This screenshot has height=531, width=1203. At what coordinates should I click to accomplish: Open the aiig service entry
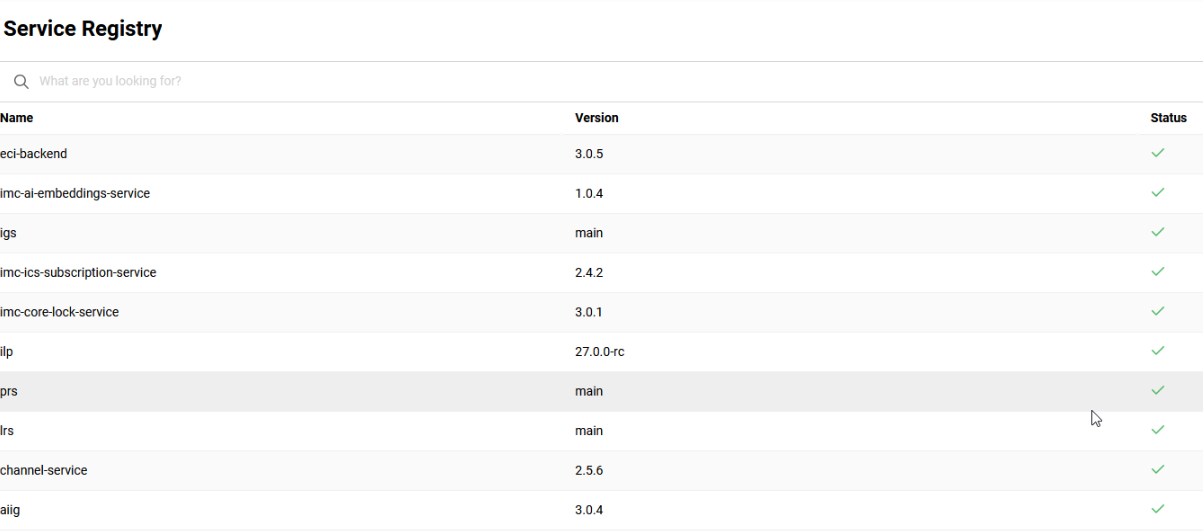tap(10, 510)
